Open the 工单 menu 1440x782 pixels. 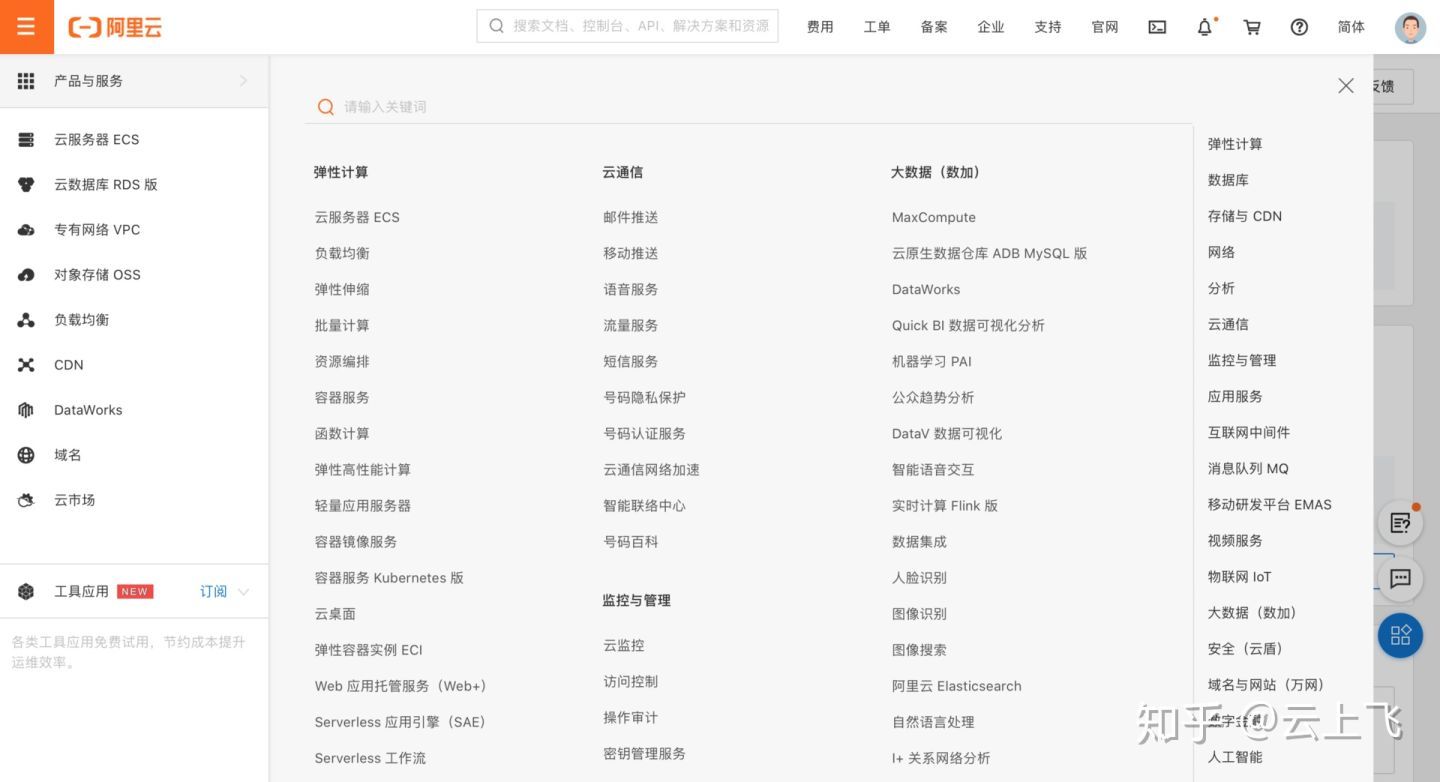pyautogui.click(x=877, y=27)
